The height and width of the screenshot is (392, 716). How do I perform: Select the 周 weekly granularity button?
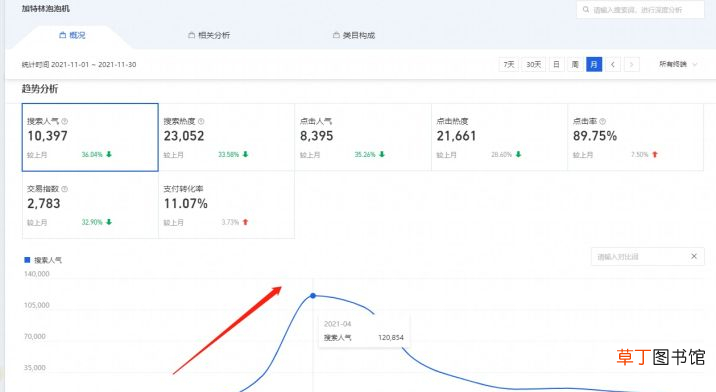[x=575, y=64]
